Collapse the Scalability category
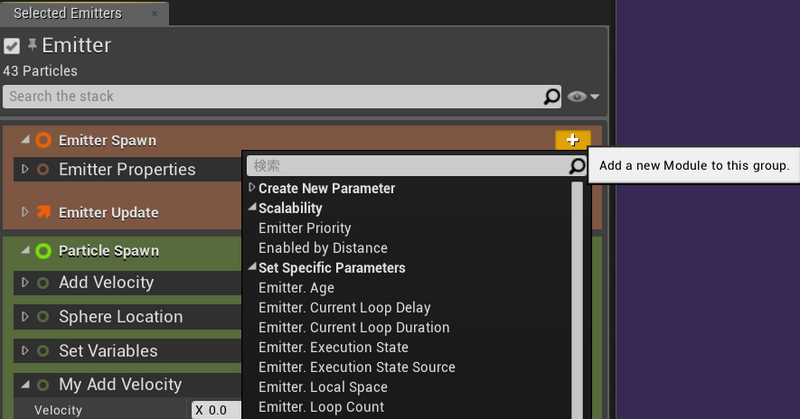800x419 pixels. pyautogui.click(x=252, y=207)
